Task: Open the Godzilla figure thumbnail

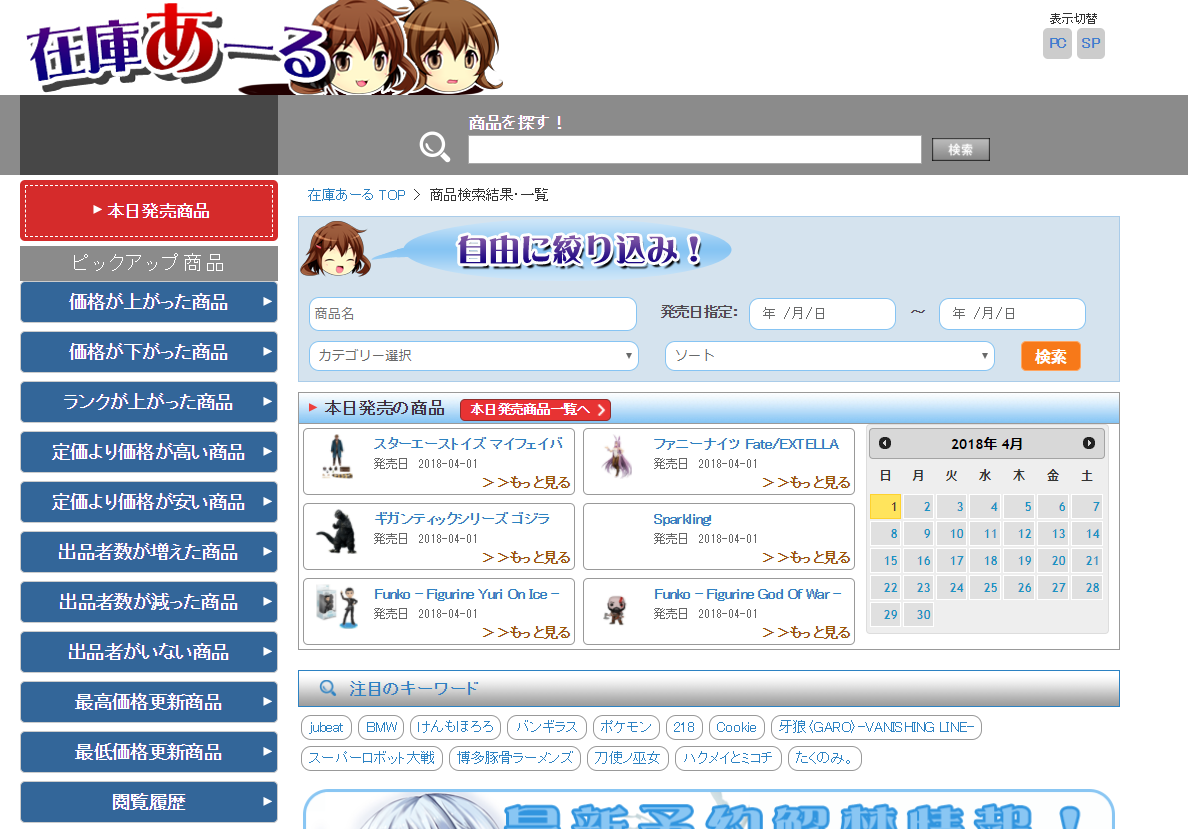Action: [336, 534]
